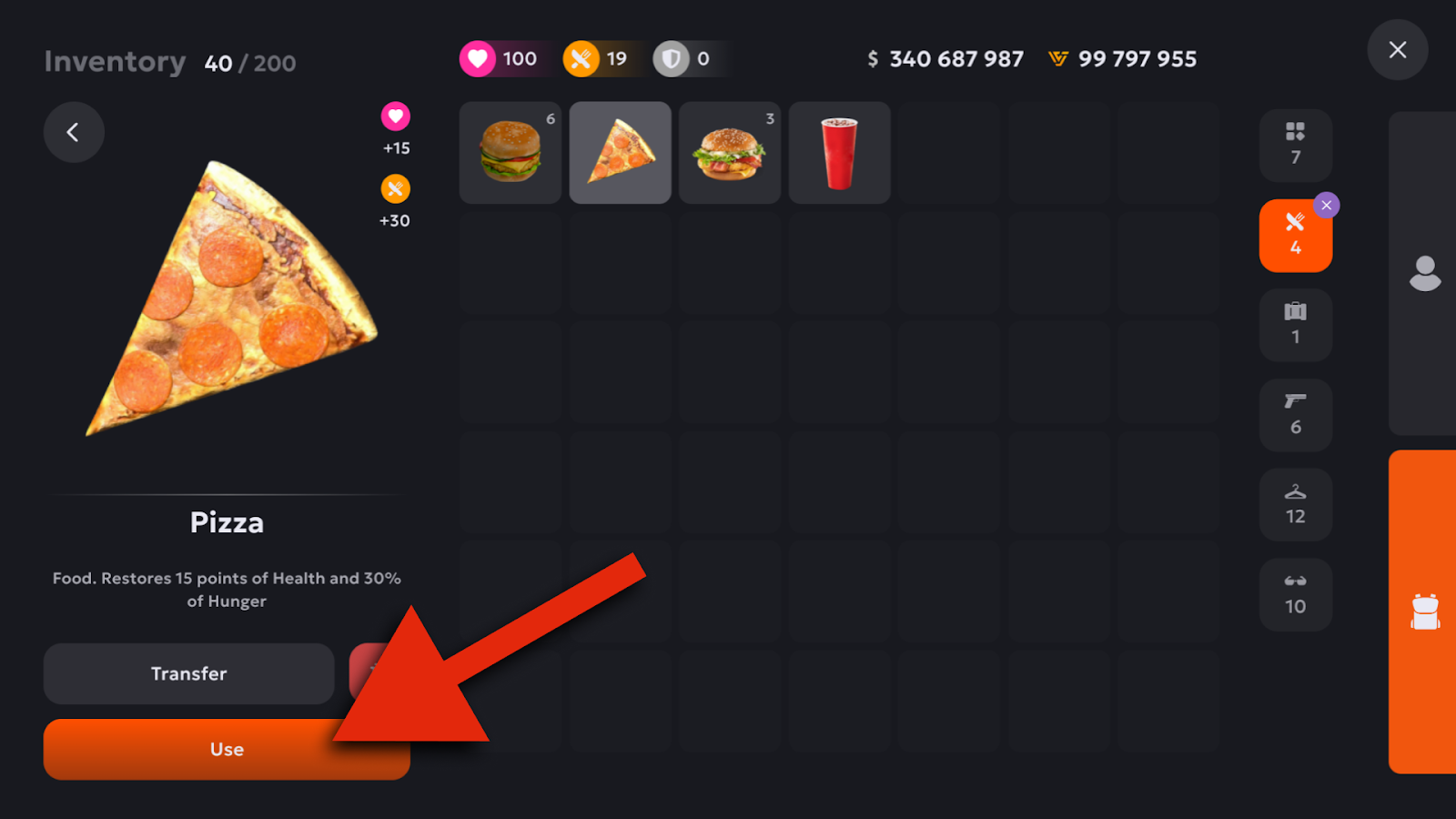The image size is (1456, 819).
Task: Open the glasses accessories category with 10 items
Action: [x=1296, y=595]
